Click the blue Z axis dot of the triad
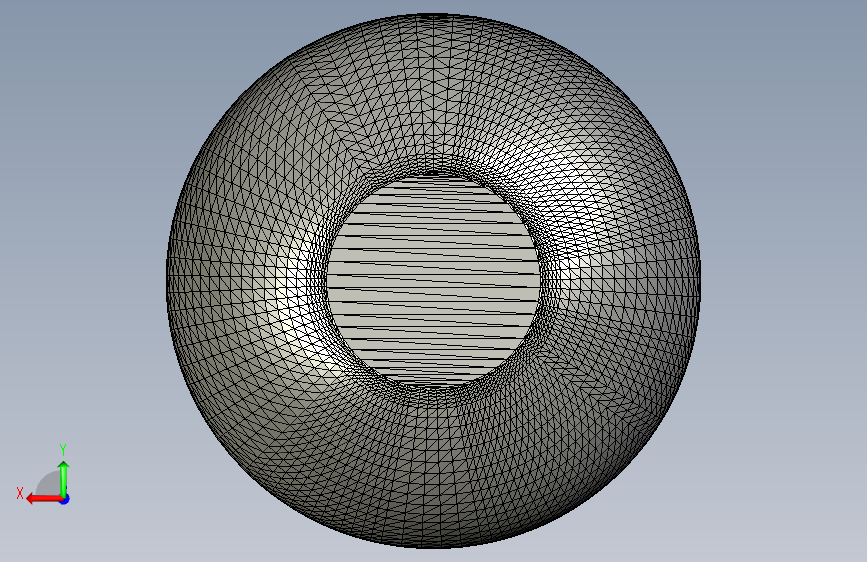Screen dimensions: 867x562 pyautogui.click(x=65, y=499)
